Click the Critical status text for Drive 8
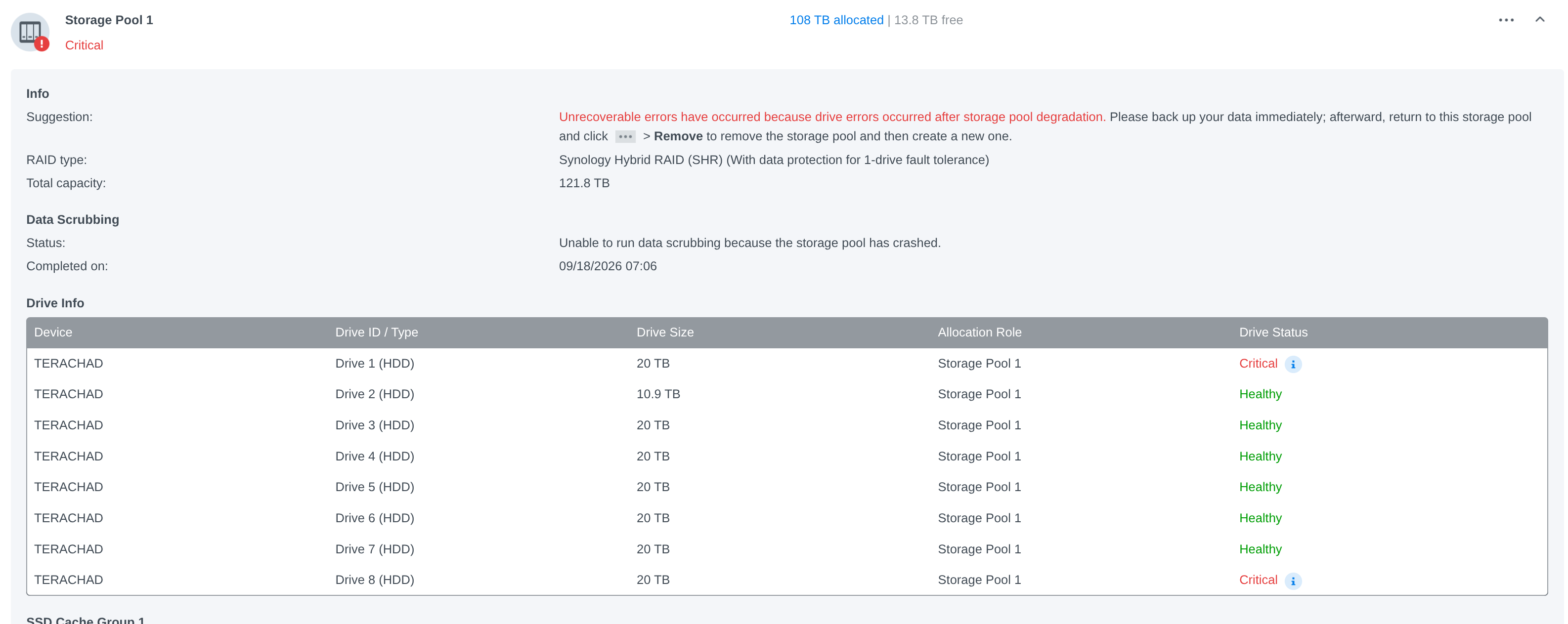Screen dimensions: 1568x624 pos(1258,580)
